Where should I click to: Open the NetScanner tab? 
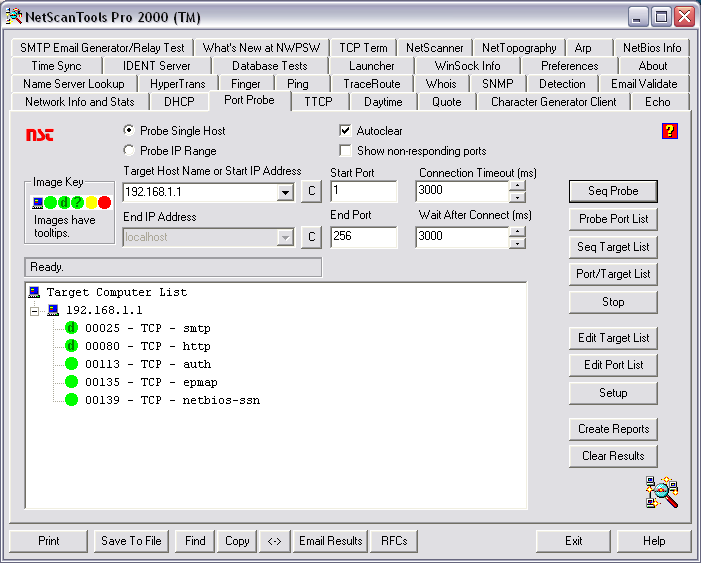tap(435, 48)
